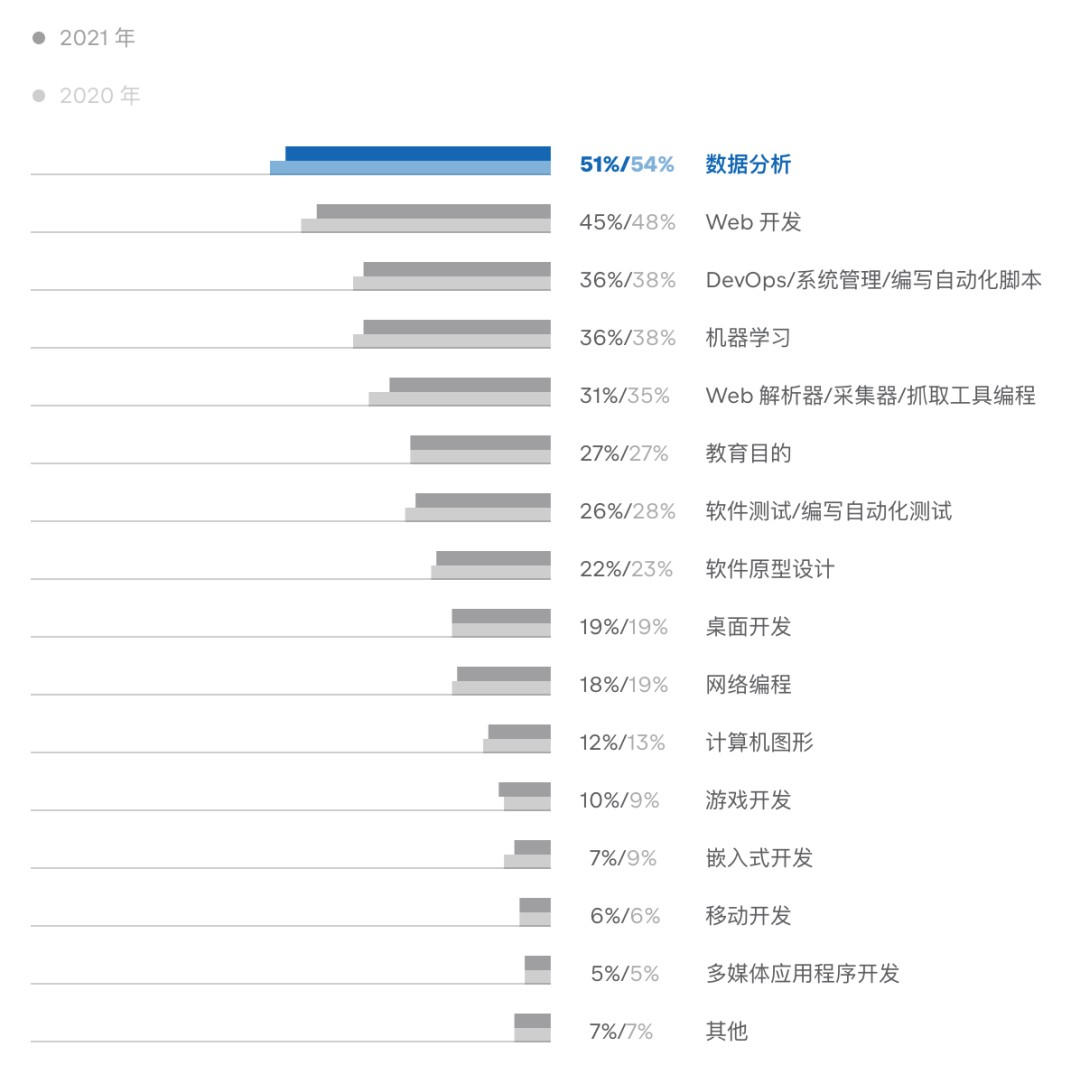Select the 嵌入式开发 label
1080x1084 pixels.
point(759,859)
